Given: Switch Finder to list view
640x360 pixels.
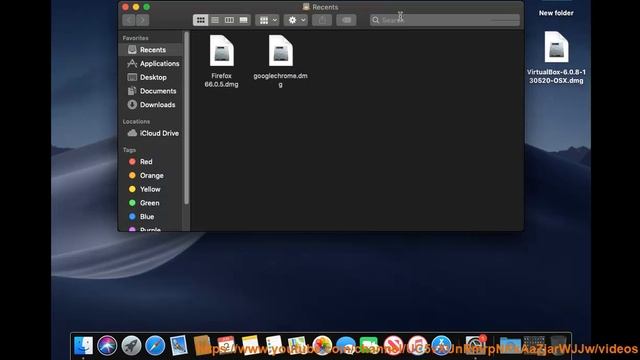Looking at the screenshot, I should click(x=215, y=20).
